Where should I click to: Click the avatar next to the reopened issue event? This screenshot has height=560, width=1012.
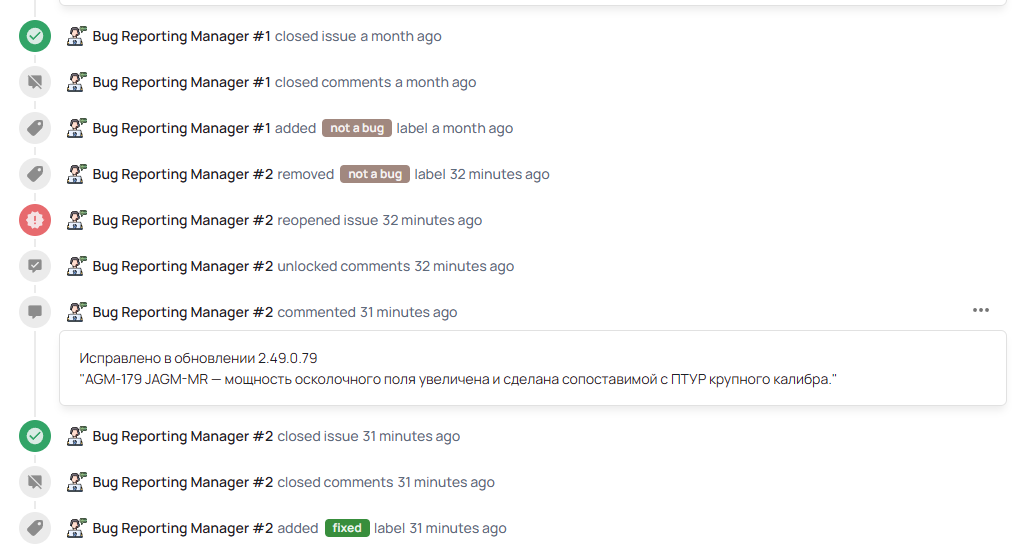pyautogui.click(x=77, y=219)
